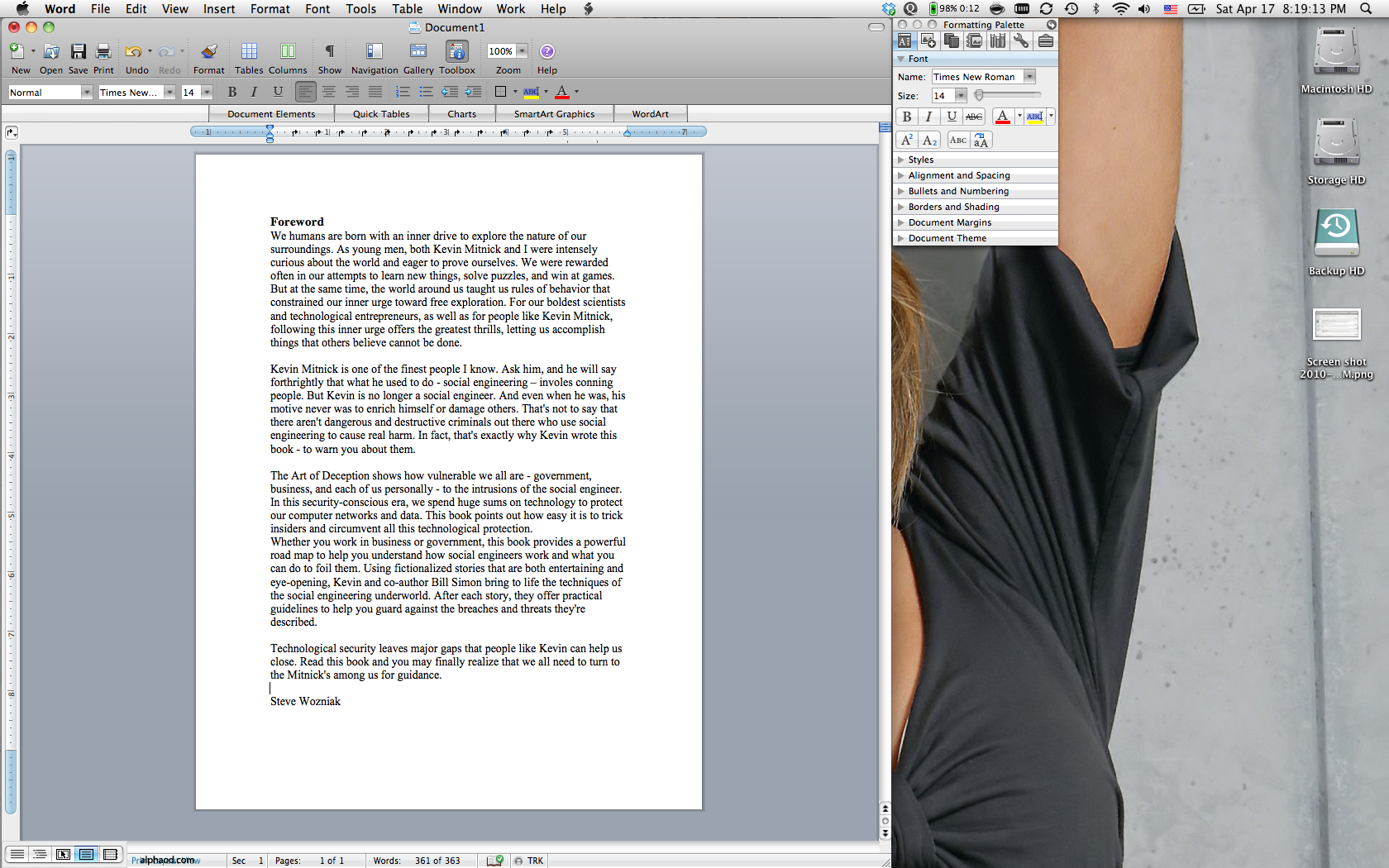Expand the Document Theme section
The image size is (1389, 868).
coord(901,238)
